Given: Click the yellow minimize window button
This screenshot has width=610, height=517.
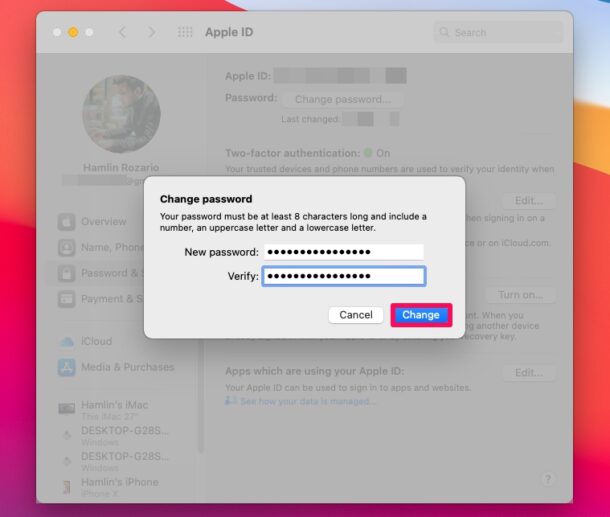Looking at the screenshot, I should (x=73, y=32).
